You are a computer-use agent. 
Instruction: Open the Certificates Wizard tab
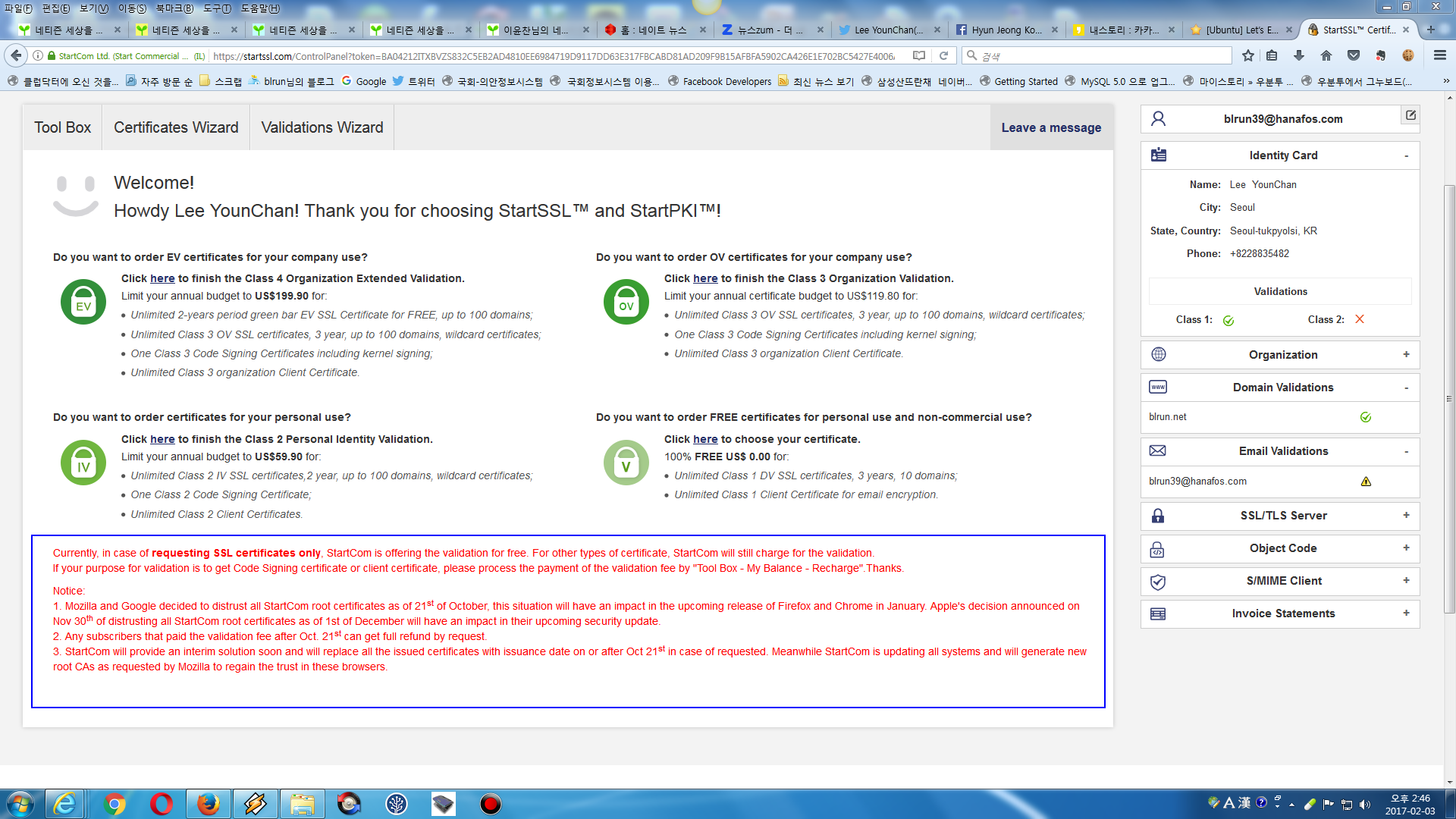pos(176,127)
